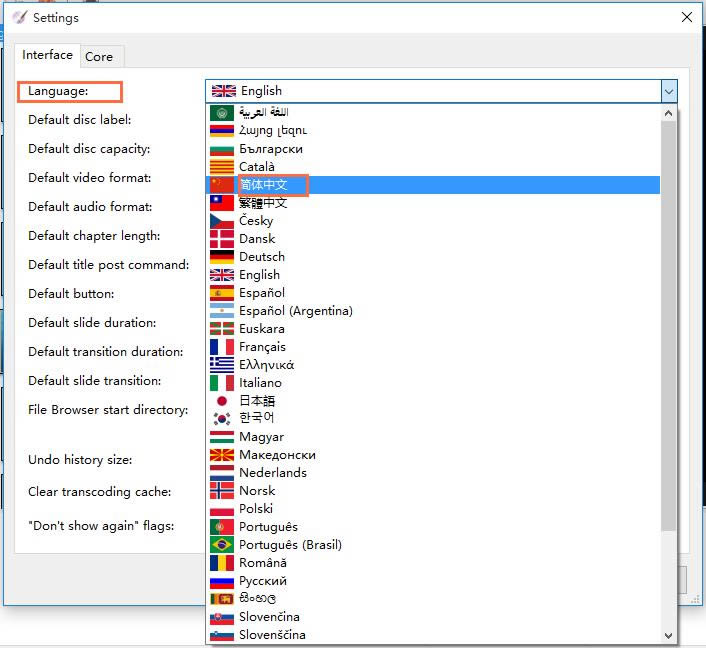Switch to the Interface tab

pos(47,55)
